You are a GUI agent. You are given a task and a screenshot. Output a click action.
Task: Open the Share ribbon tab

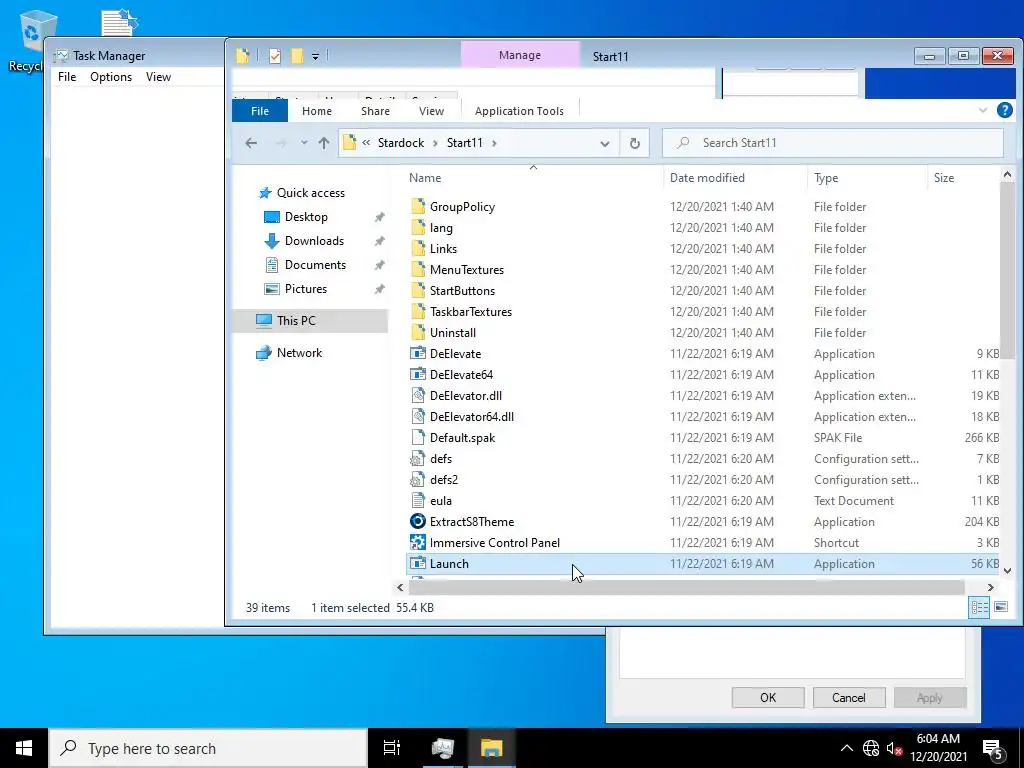pyautogui.click(x=376, y=111)
